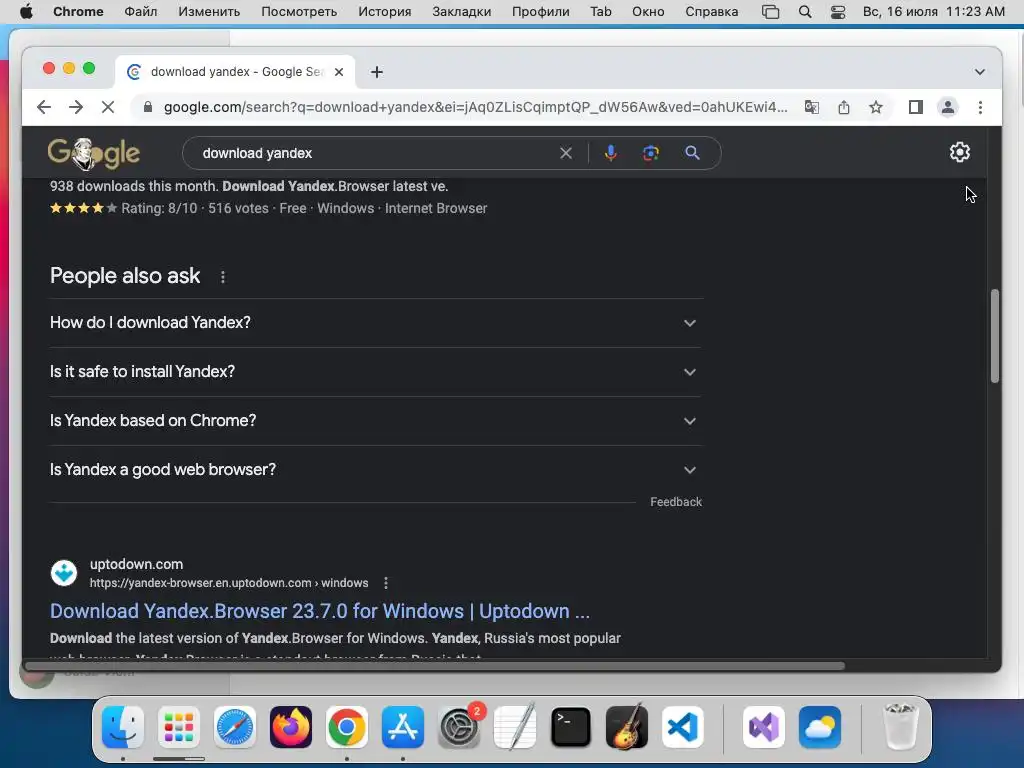Share this page via share icon
The image size is (1024, 768).
844,107
